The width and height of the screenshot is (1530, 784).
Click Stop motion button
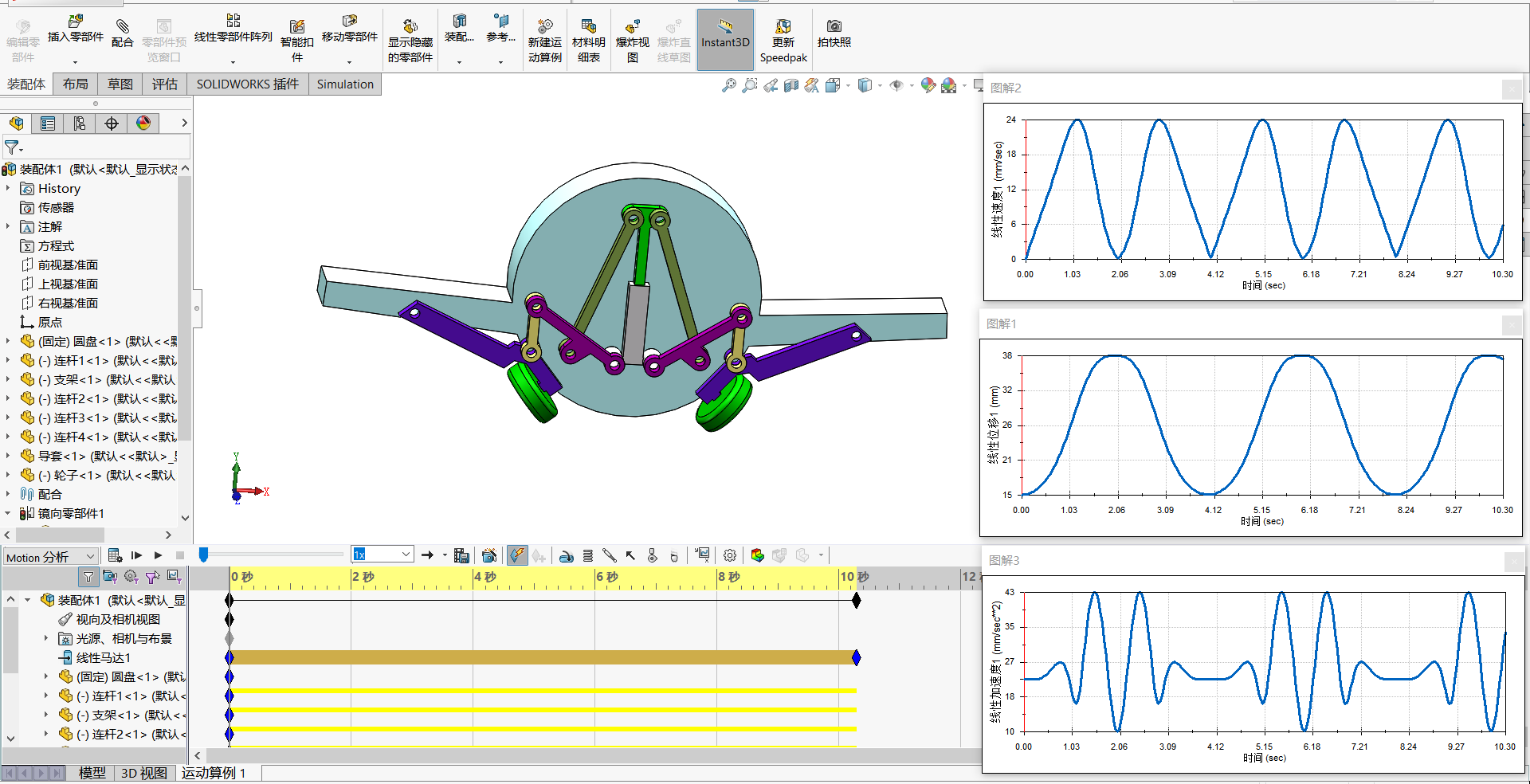180,555
